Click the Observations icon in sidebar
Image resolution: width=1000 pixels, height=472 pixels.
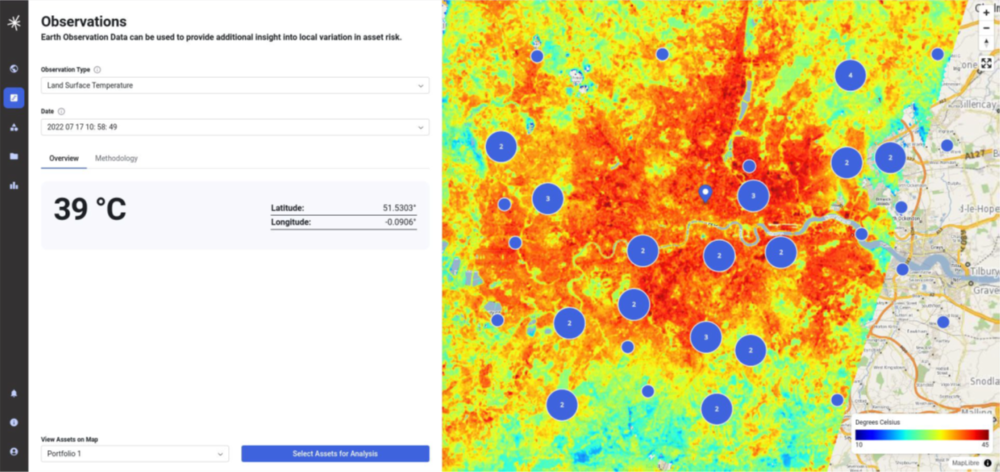pos(14,98)
